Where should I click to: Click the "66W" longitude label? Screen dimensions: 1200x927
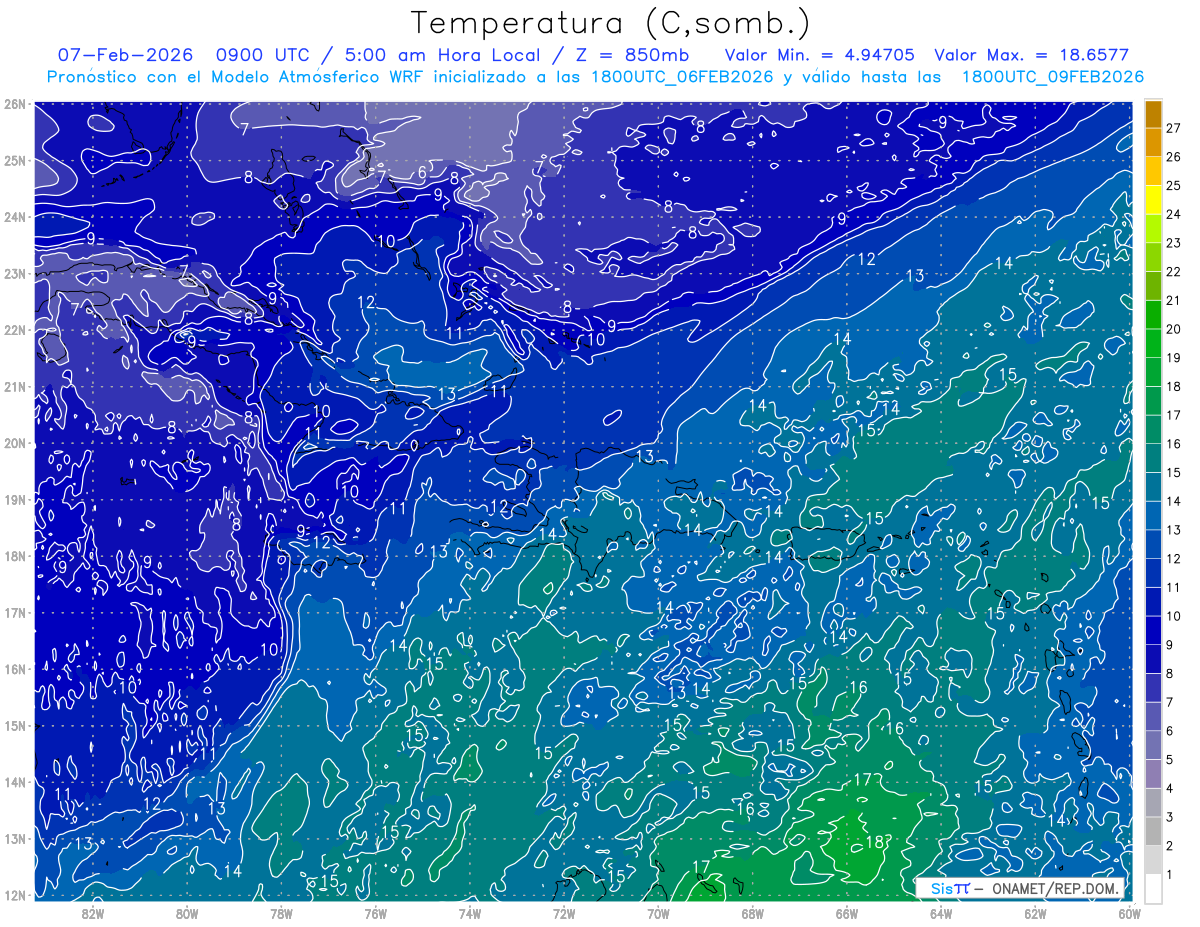click(x=846, y=913)
